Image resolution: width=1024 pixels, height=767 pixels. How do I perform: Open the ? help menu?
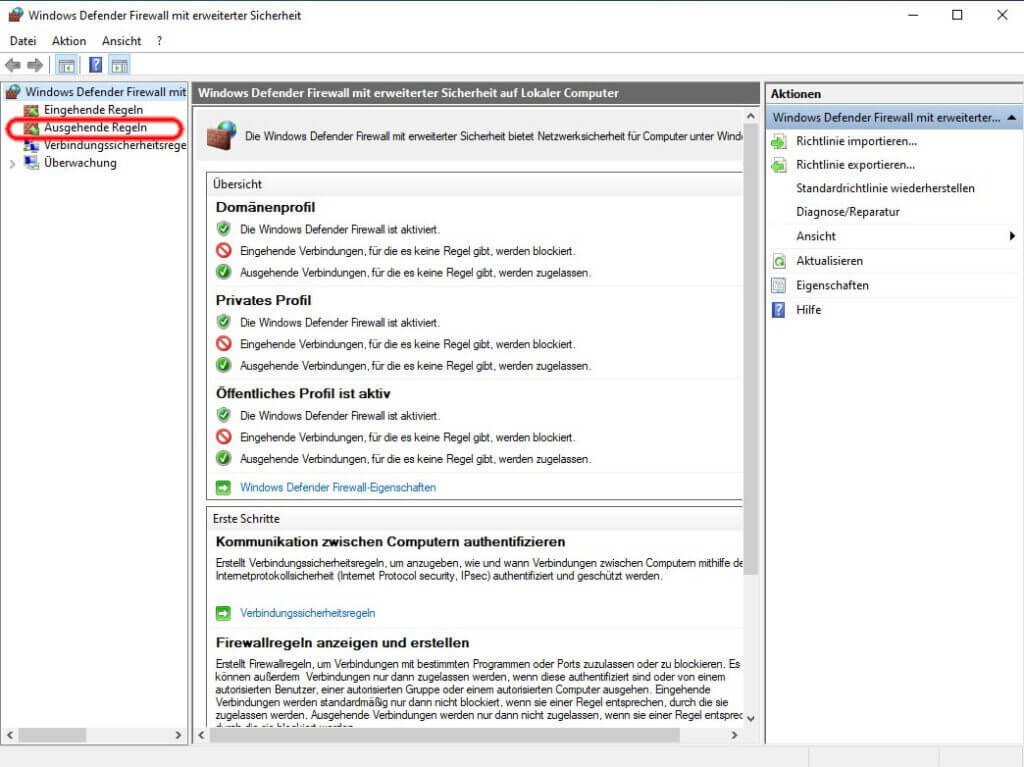point(159,41)
